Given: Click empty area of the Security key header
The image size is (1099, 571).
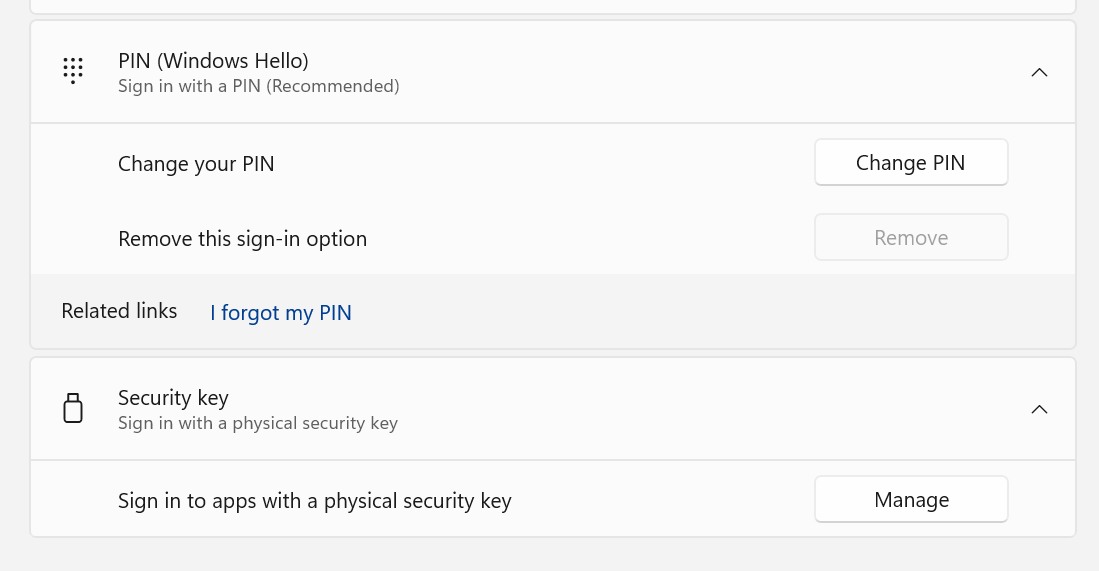Looking at the screenshot, I should [700, 409].
